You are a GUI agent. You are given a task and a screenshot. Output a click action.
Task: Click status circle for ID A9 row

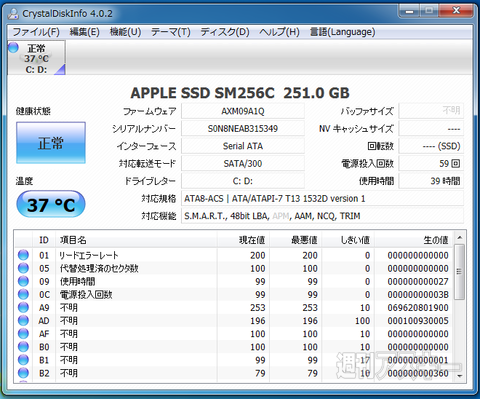23,307
